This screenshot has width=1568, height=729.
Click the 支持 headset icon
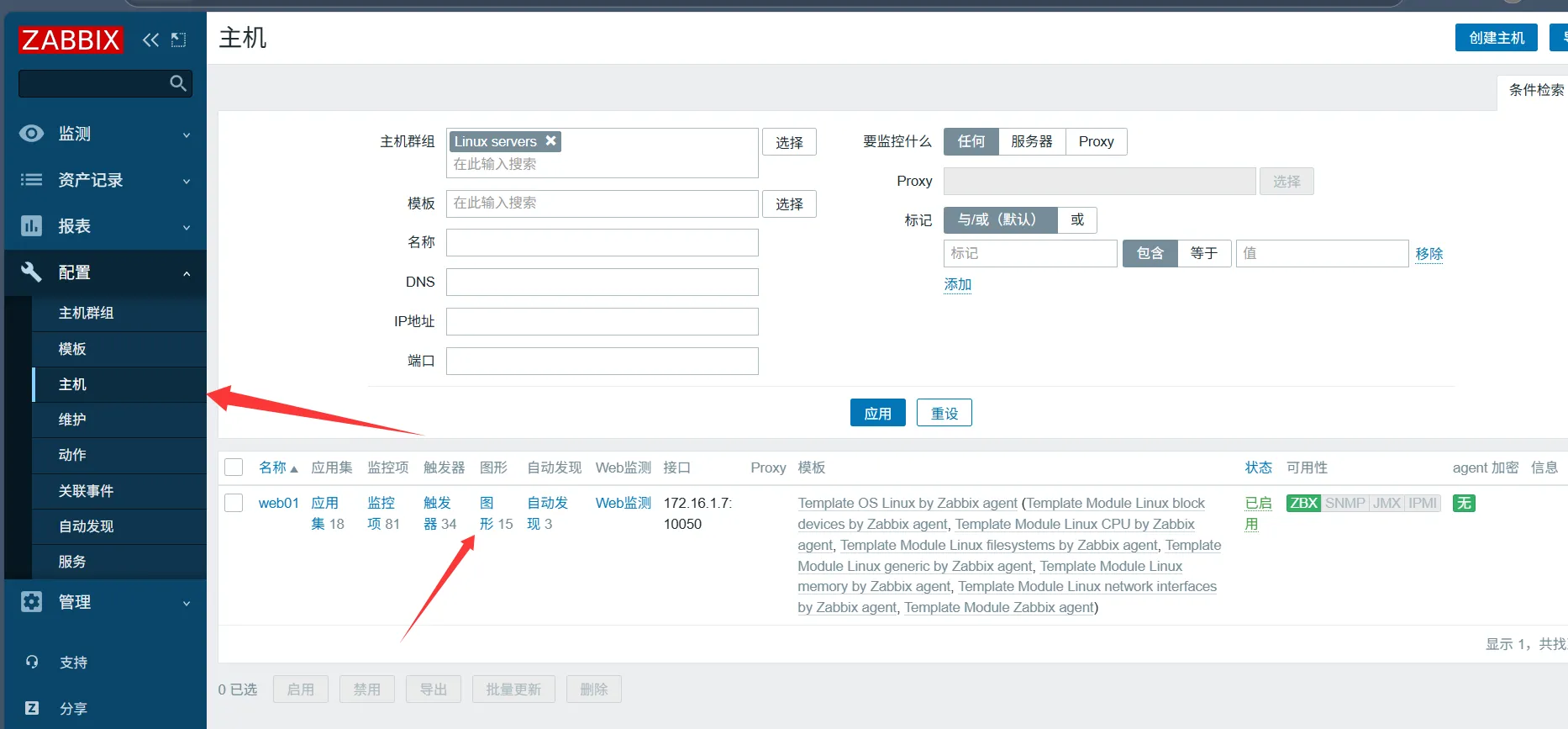(32, 663)
